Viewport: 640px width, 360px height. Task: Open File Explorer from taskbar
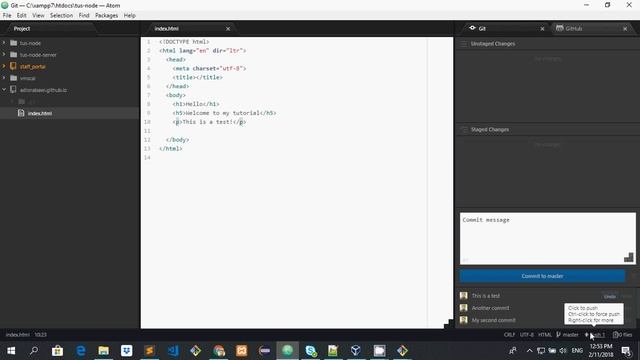[x=103, y=351]
